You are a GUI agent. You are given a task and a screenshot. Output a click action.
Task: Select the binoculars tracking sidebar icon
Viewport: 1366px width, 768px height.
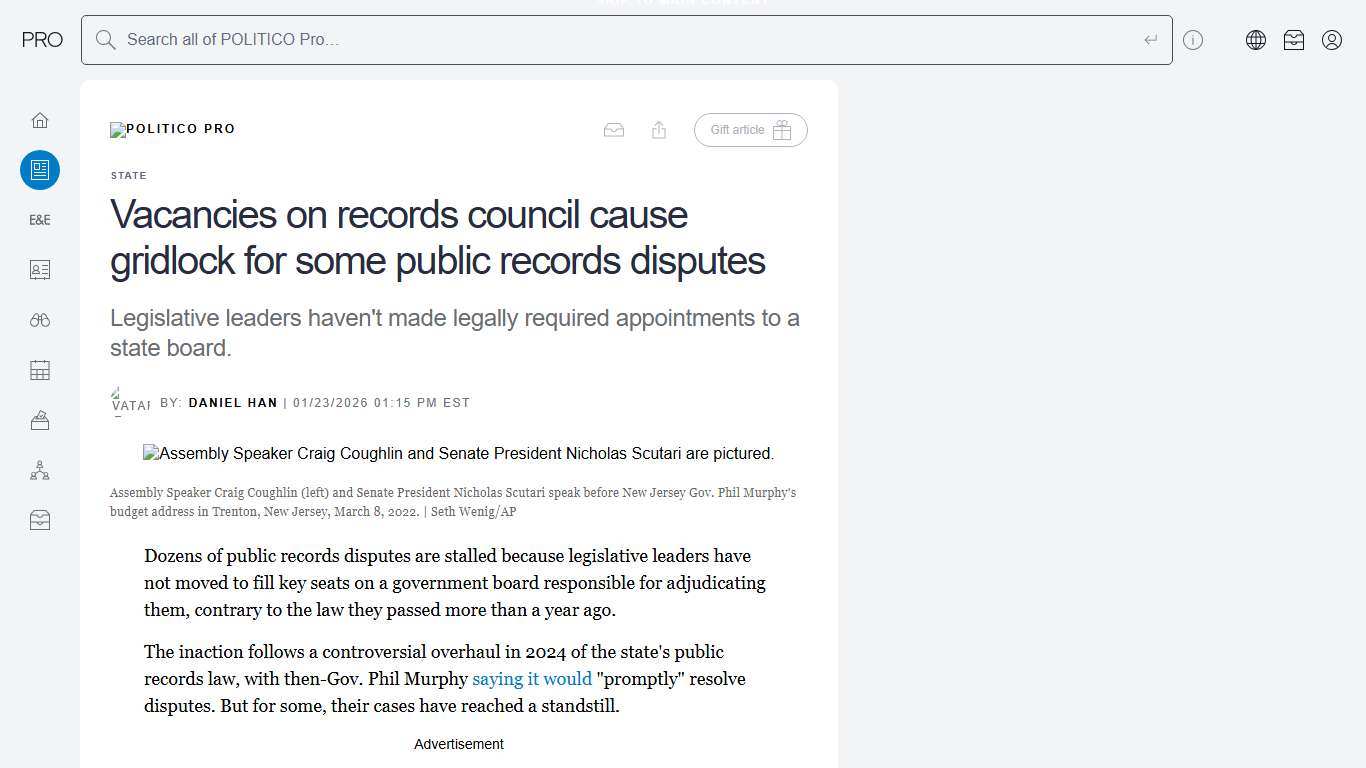[x=40, y=319]
